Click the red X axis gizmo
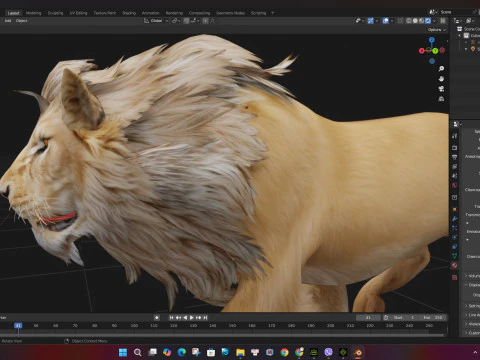This screenshot has width=480, height=360. pyautogui.click(x=422, y=51)
